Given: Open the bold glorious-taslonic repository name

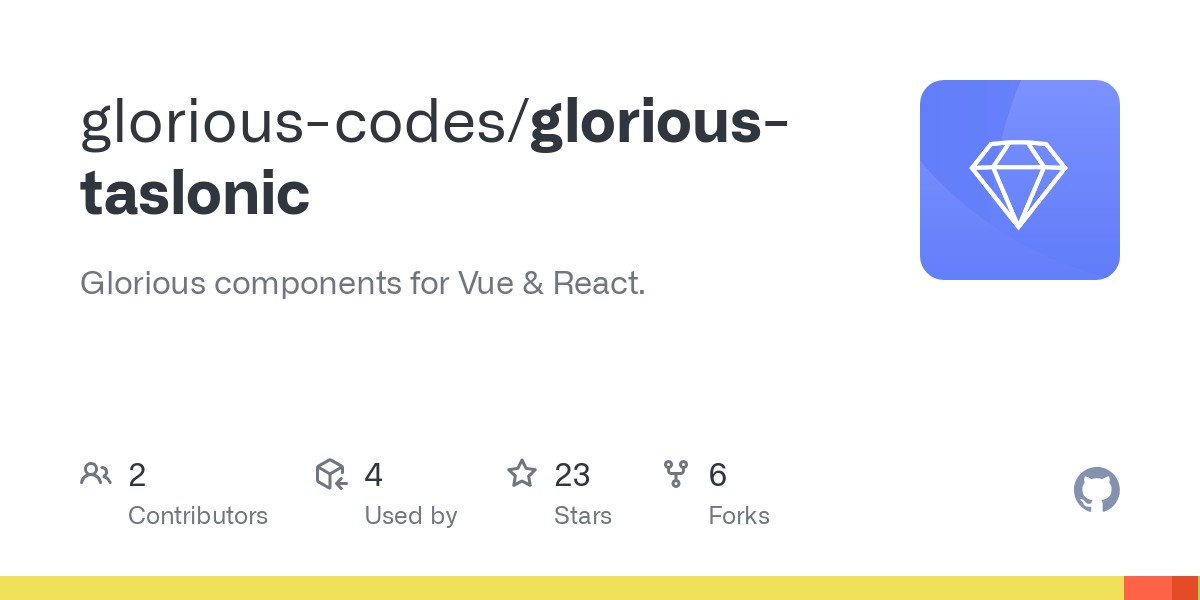Looking at the screenshot, I should [195, 192].
